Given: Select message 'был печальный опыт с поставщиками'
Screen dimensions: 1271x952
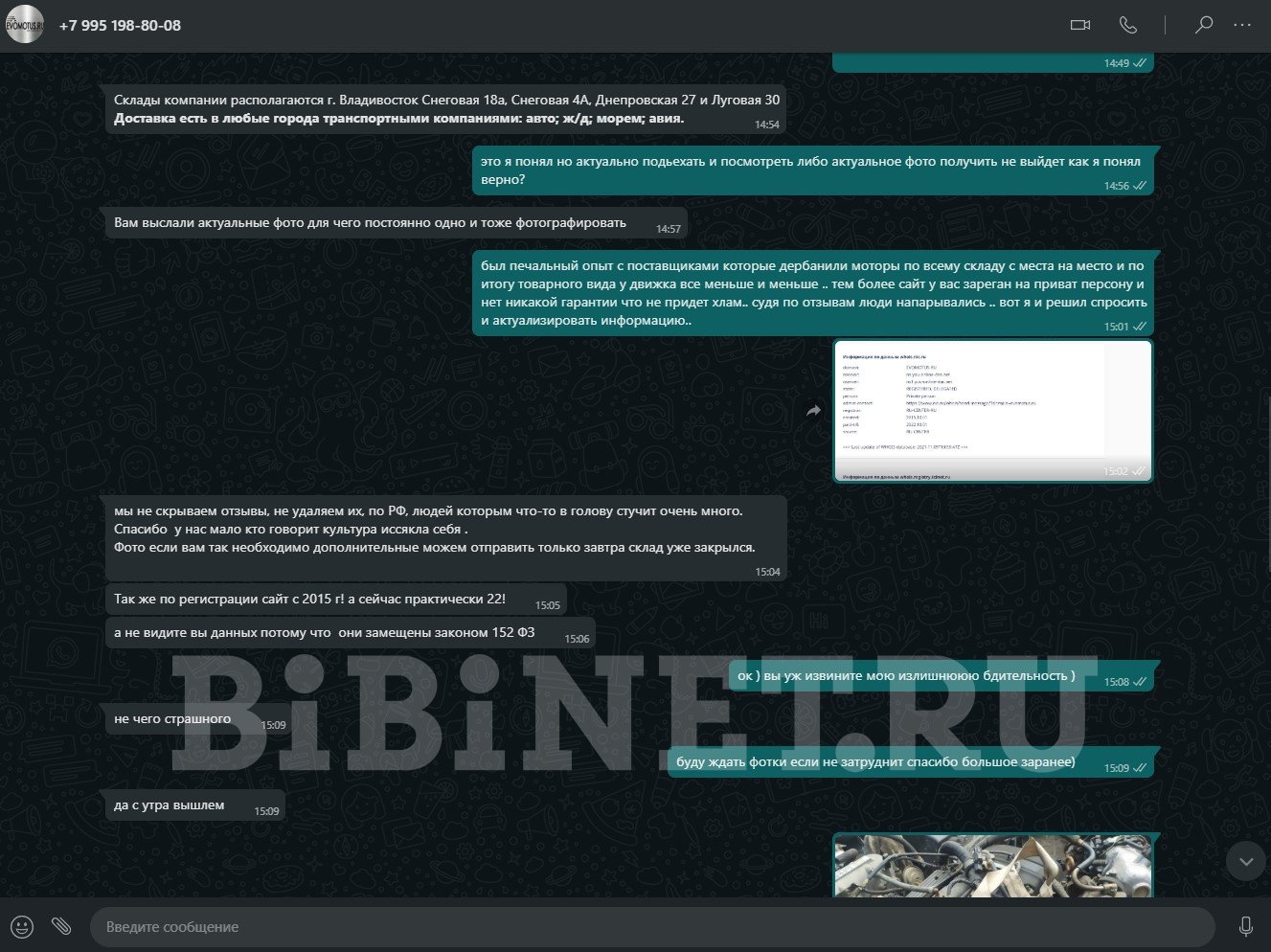Looking at the screenshot, I should pyautogui.click(x=813, y=293).
